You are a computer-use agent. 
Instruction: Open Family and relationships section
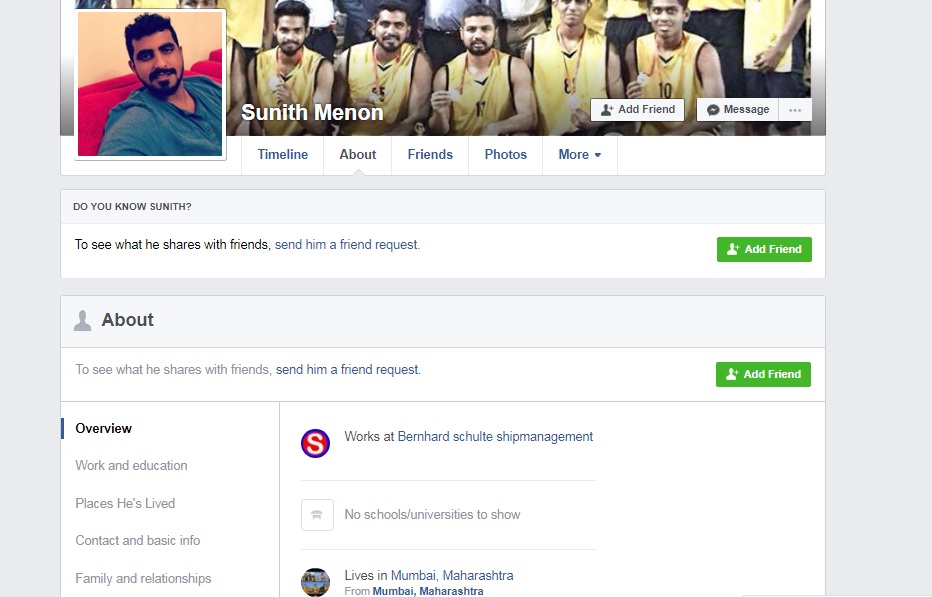(143, 579)
